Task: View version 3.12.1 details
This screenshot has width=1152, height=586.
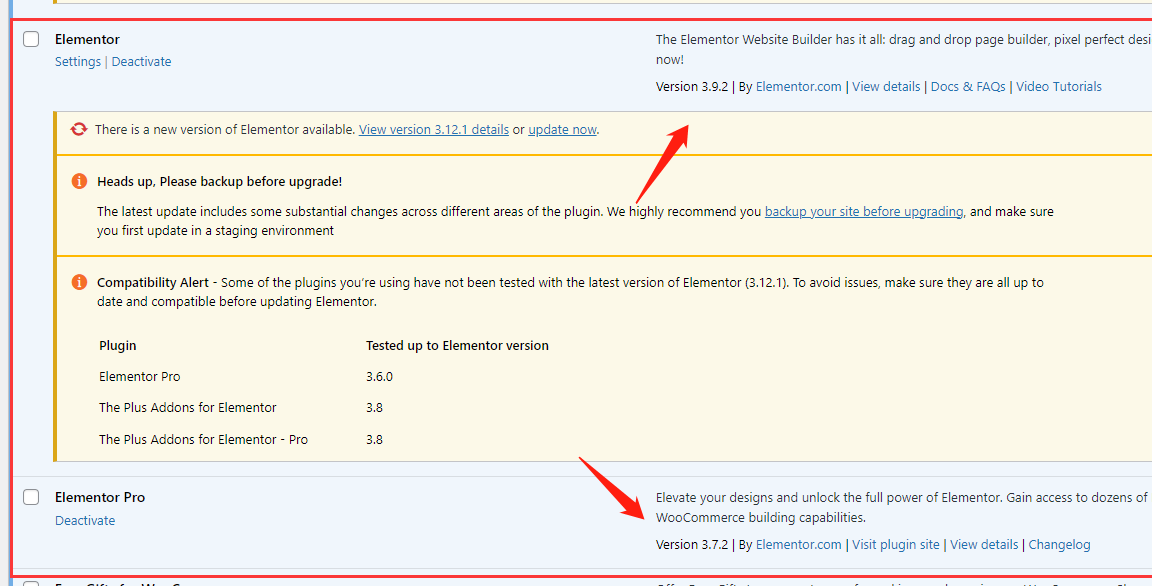Action: tap(433, 129)
